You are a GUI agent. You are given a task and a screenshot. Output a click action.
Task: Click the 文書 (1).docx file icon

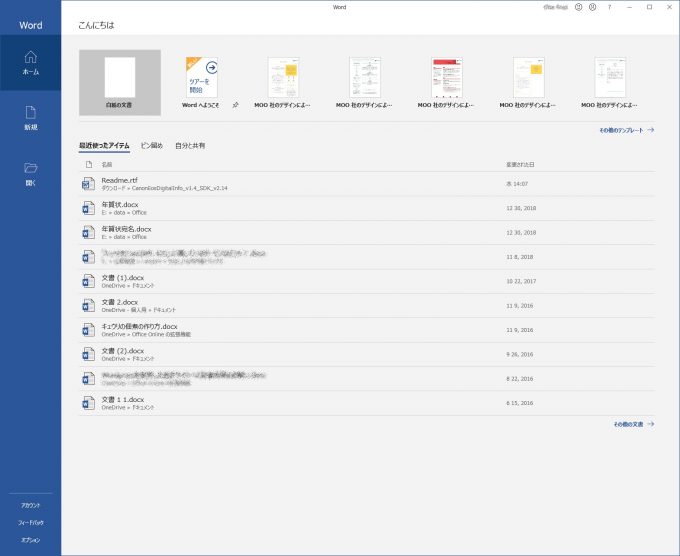point(88,281)
